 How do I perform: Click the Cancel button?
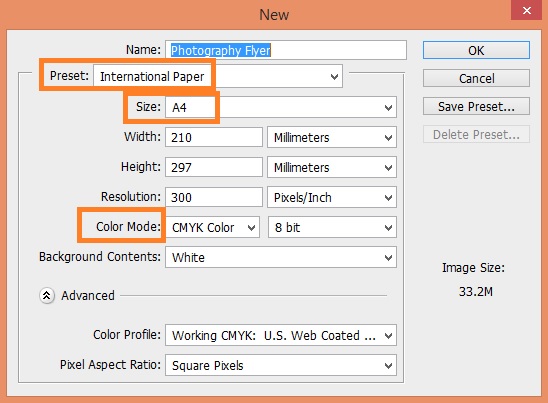pos(476,78)
